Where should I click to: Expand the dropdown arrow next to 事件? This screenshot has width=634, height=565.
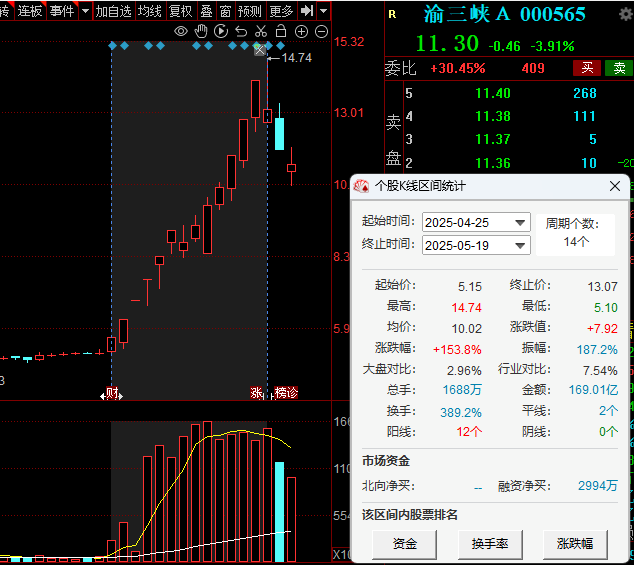point(85,11)
